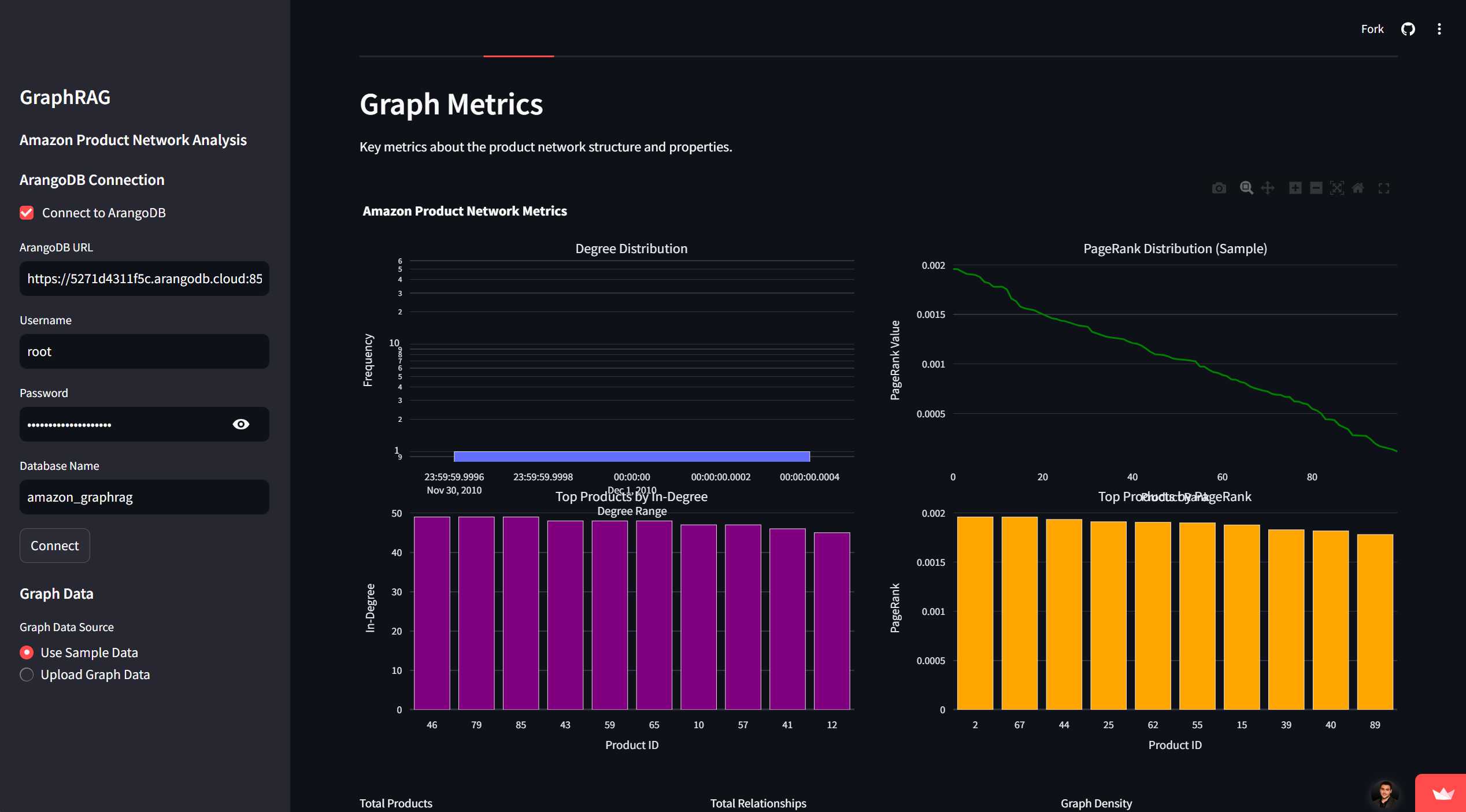Autoscale the chart axes
Screen dimensions: 1466x812
[x=1337, y=188]
